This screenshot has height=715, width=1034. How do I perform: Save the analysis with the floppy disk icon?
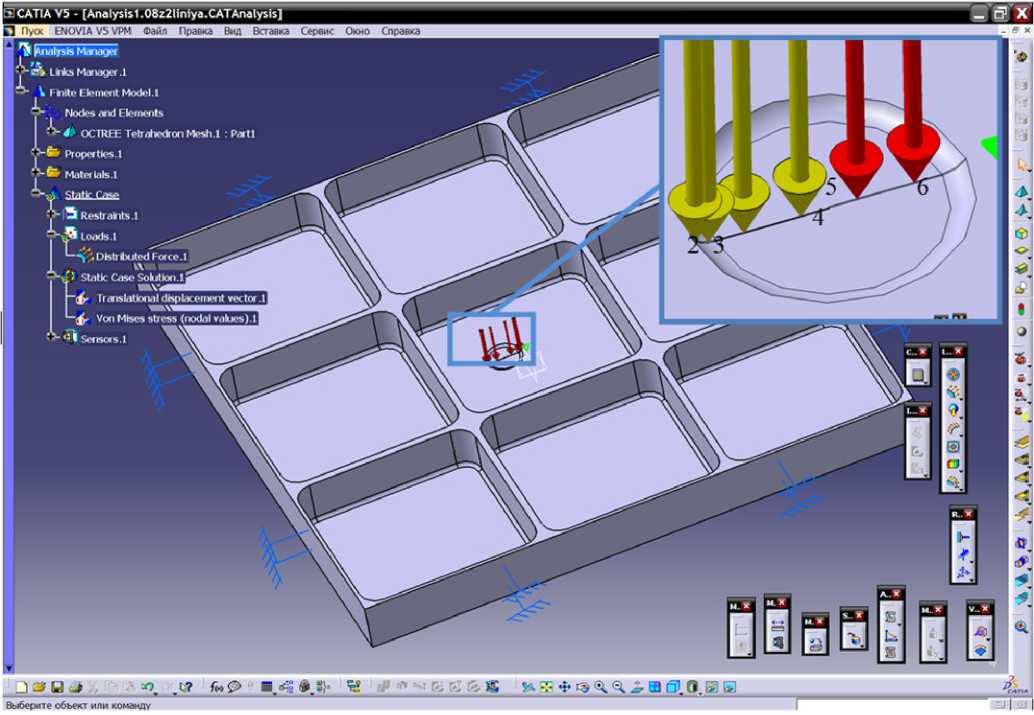pos(57,687)
